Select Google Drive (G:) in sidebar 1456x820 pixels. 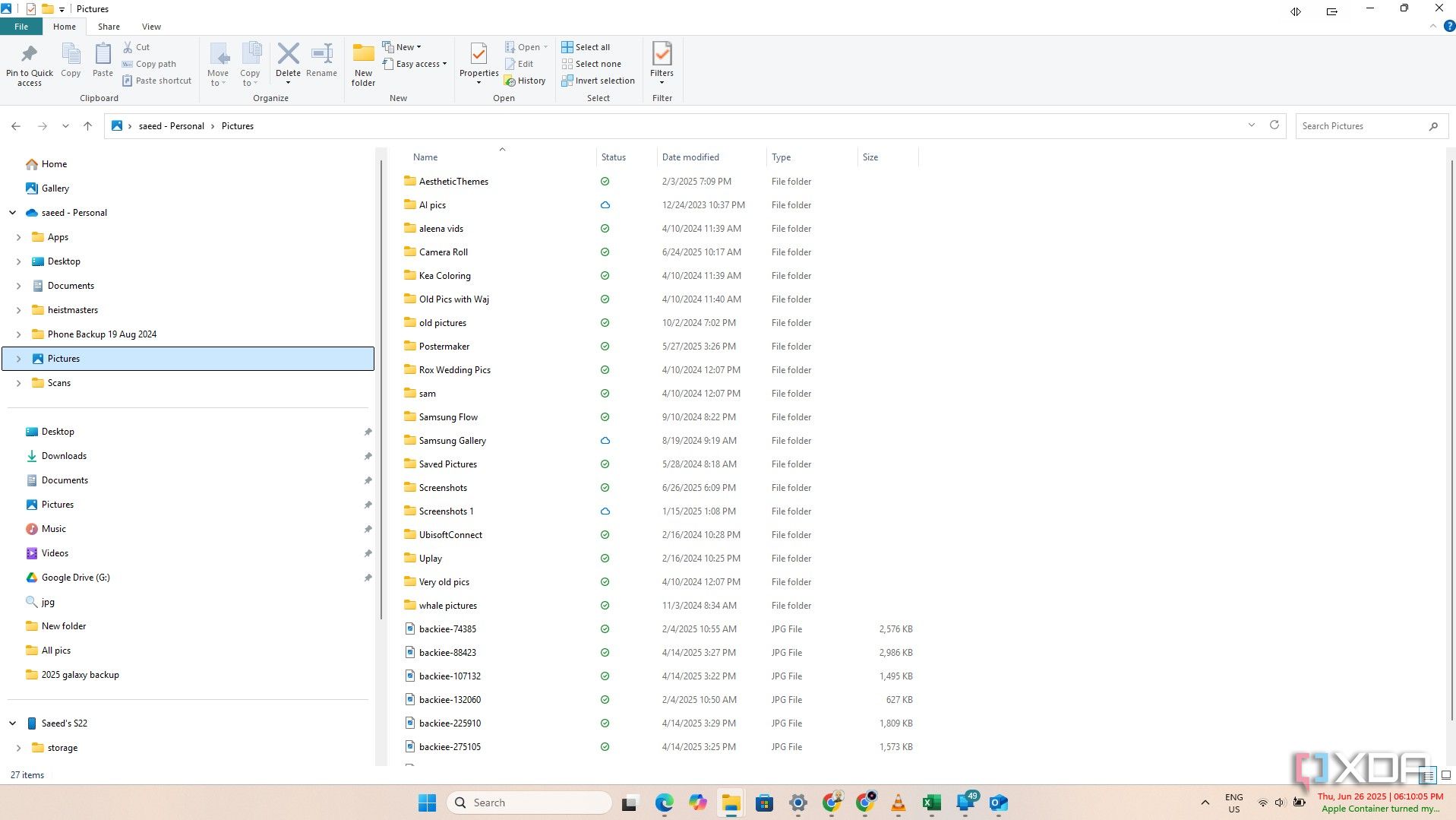click(75, 578)
